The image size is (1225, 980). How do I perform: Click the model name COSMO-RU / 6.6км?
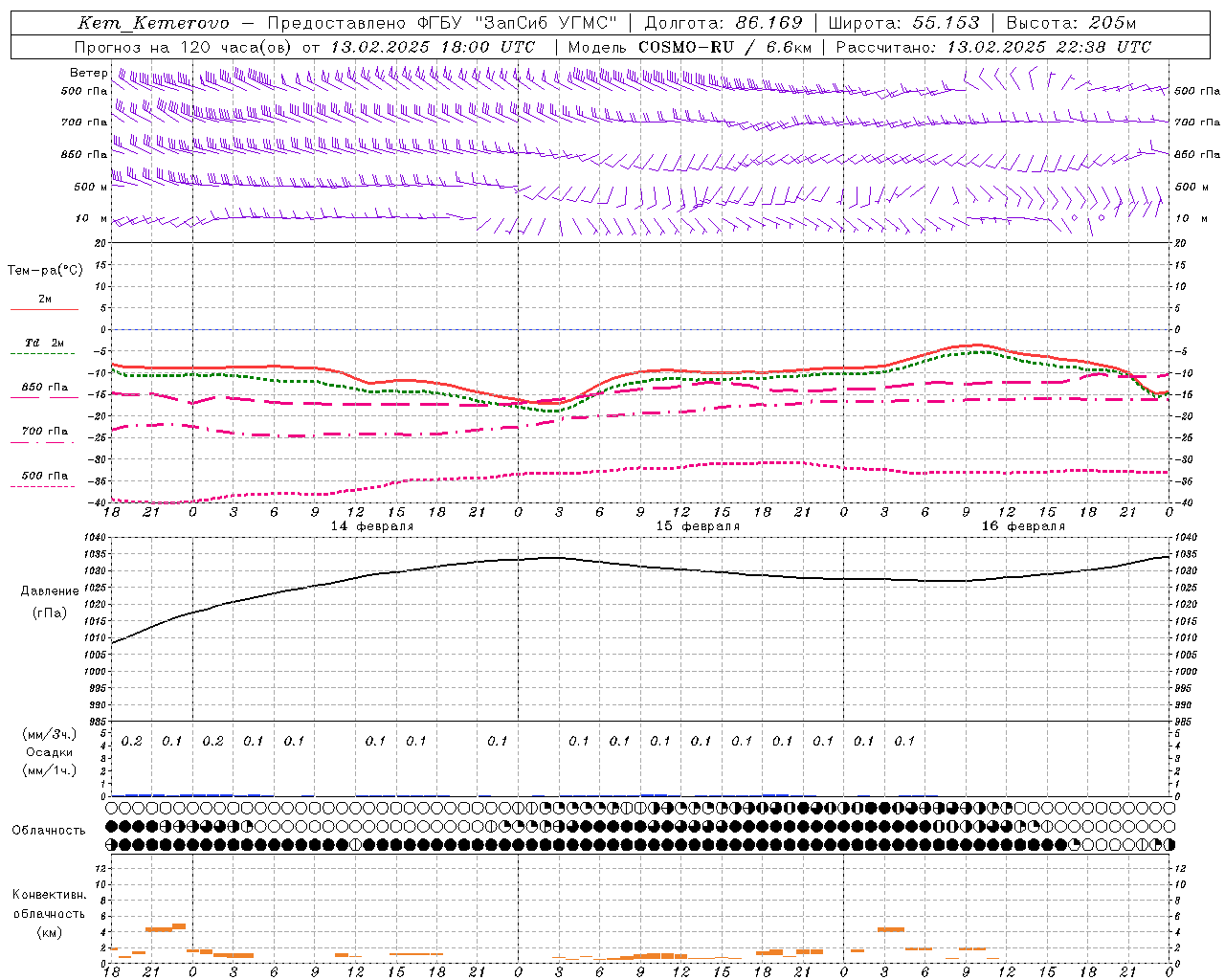(725, 47)
